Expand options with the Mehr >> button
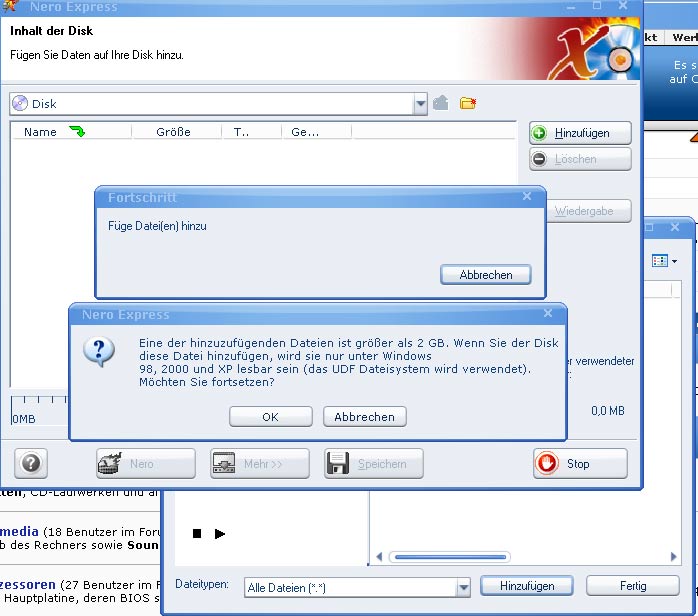The width and height of the screenshot is (698, 616). coord(260,463)
